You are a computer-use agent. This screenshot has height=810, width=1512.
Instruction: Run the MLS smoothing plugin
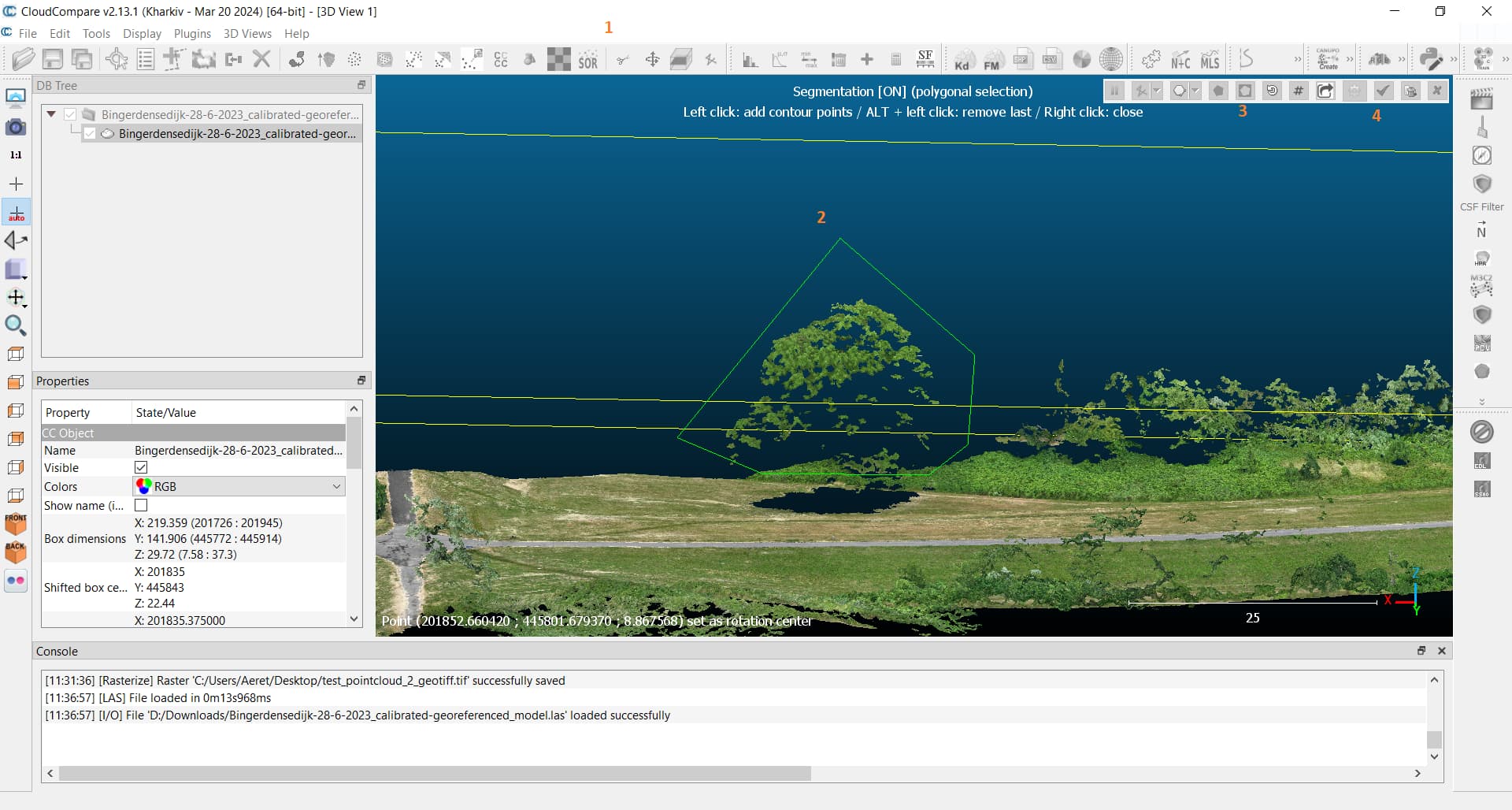pos(1210,59)
